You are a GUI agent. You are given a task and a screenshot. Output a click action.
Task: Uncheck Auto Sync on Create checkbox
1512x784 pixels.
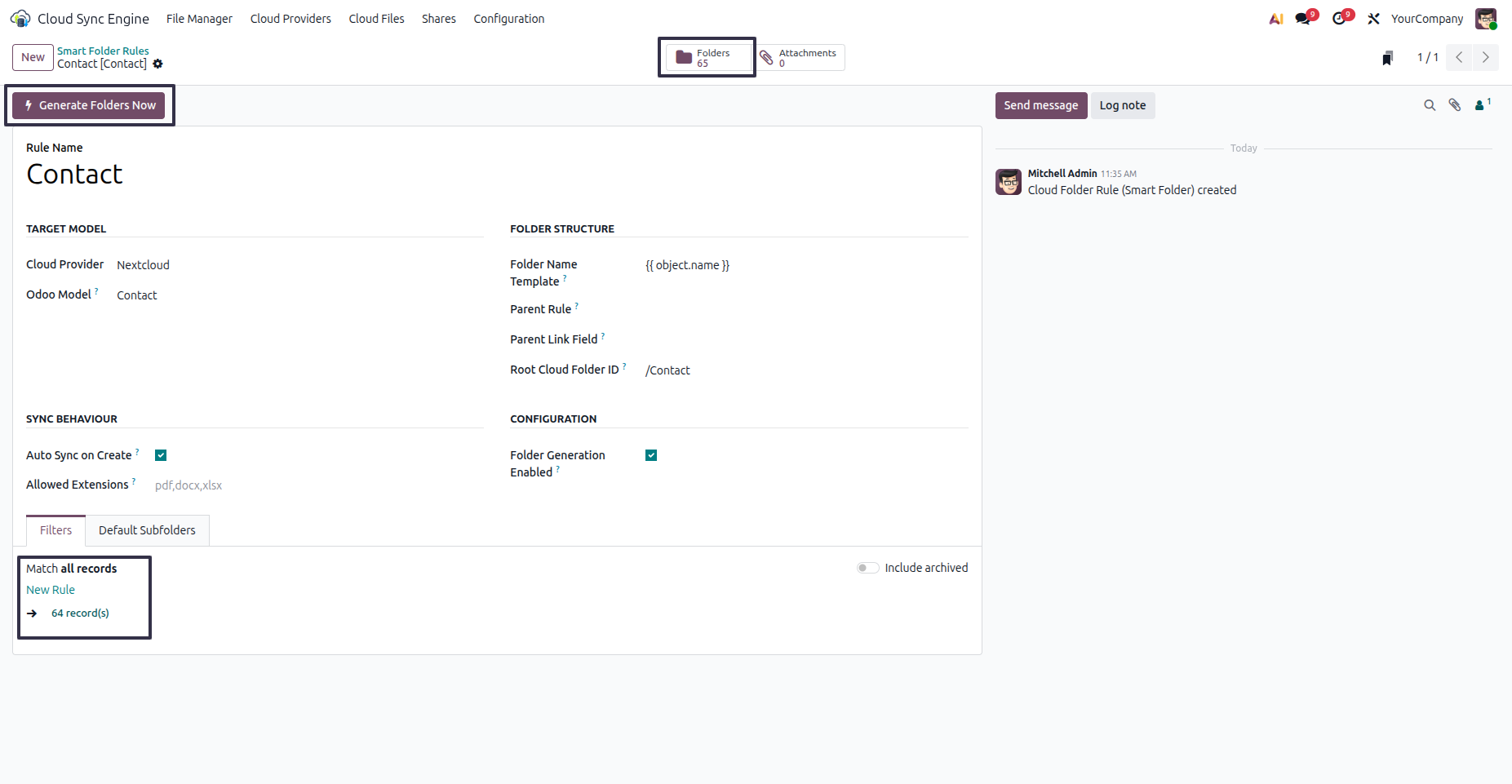pyautogui.click(x=161, y=455)
